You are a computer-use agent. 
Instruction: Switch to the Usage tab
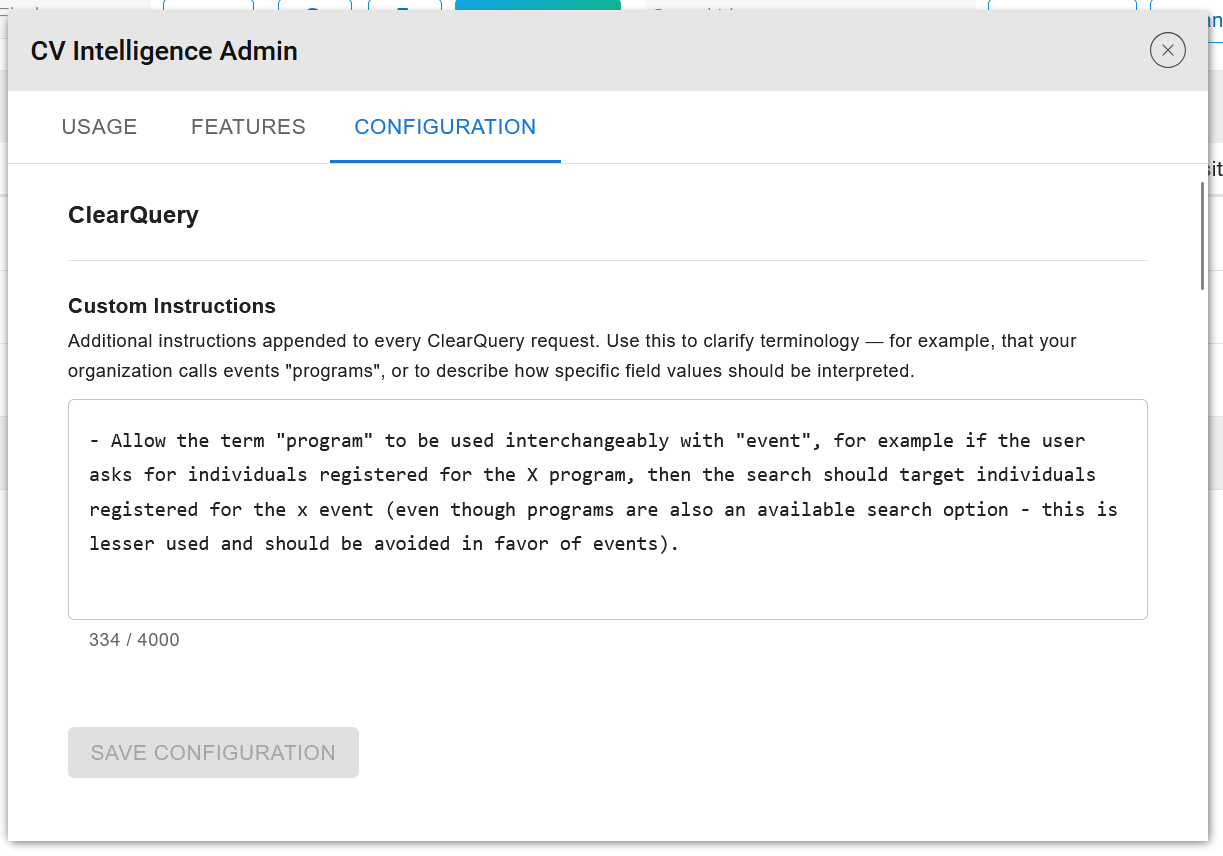(99, 127)
